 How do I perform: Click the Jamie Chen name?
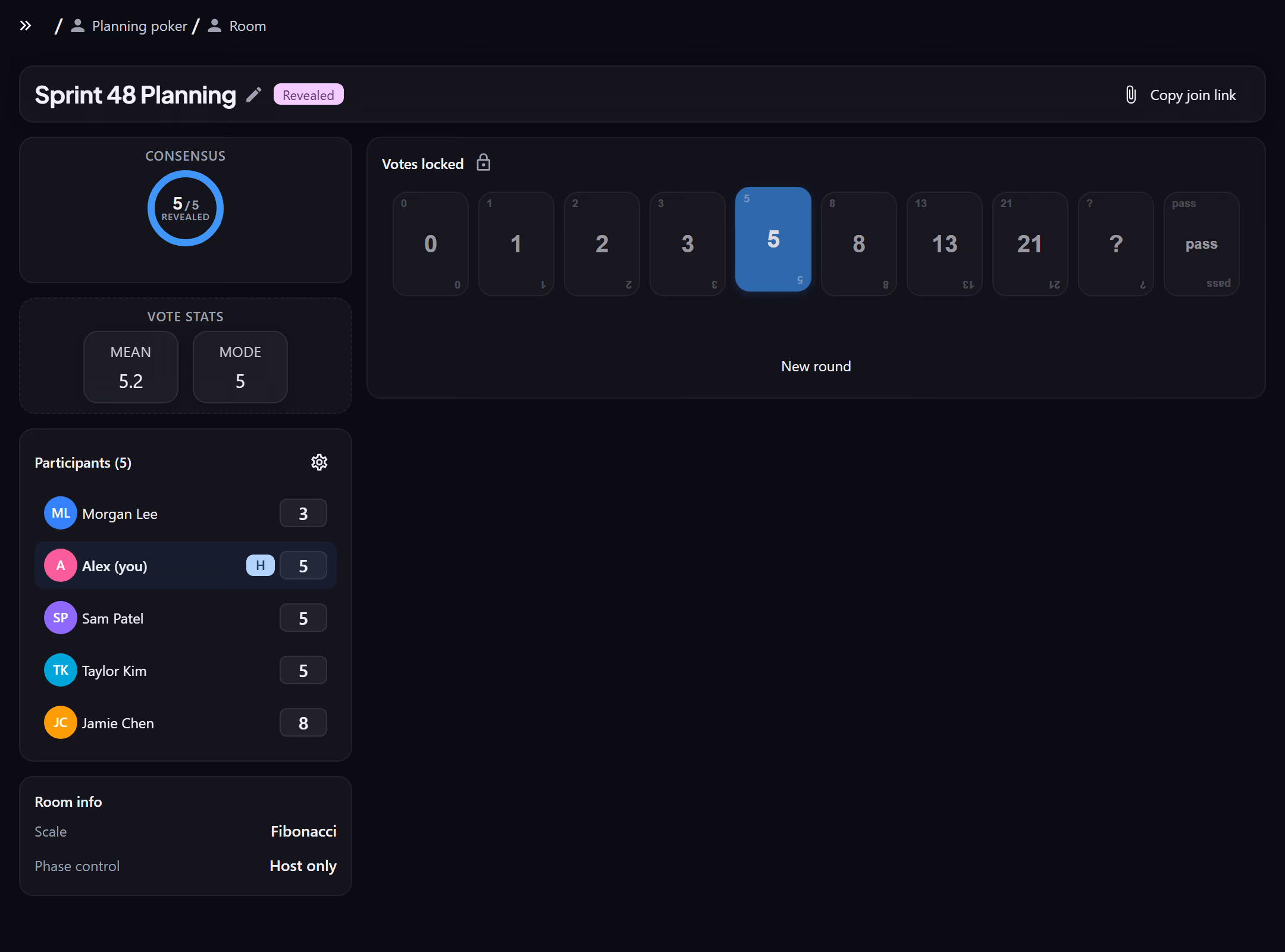click(118, 723)
